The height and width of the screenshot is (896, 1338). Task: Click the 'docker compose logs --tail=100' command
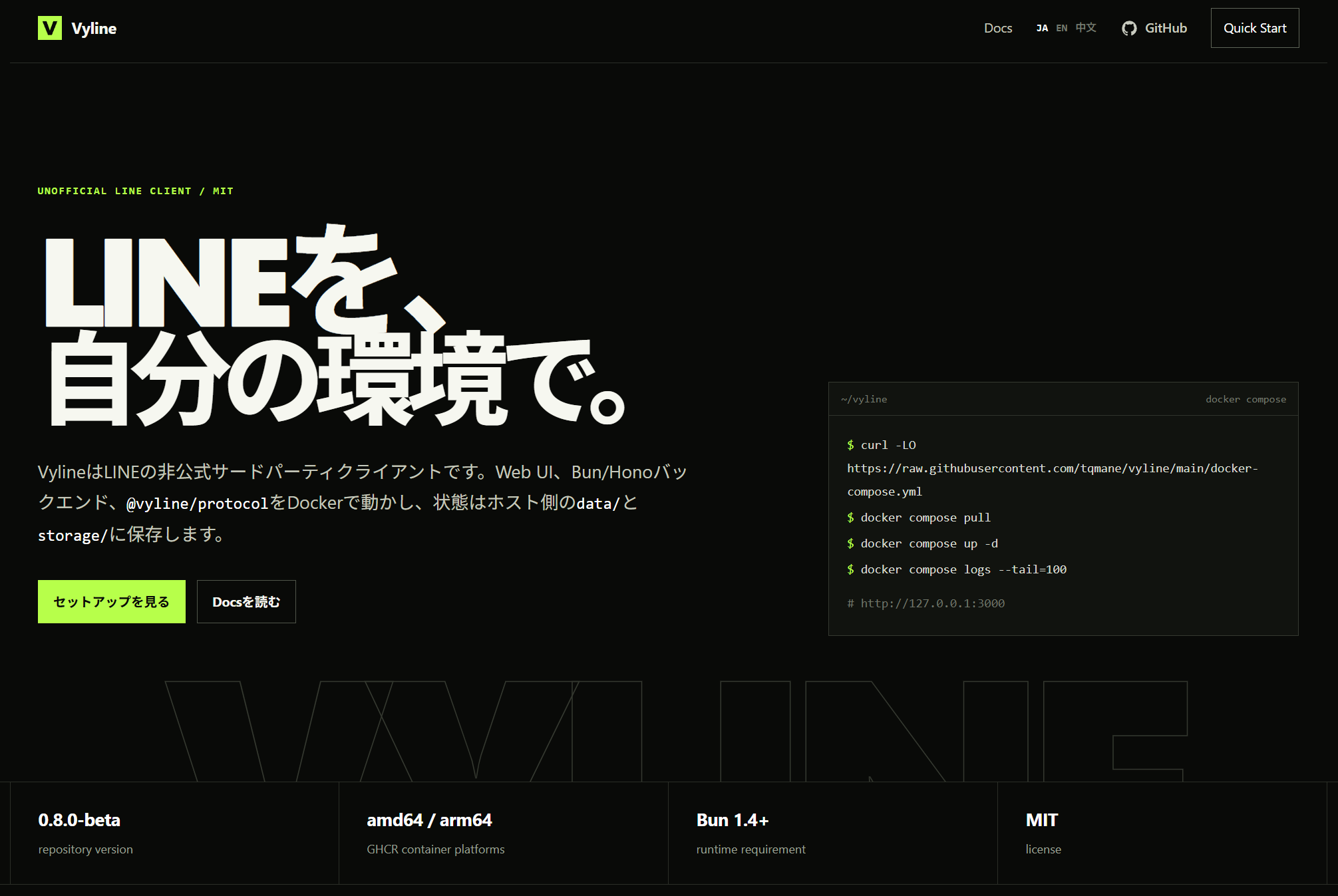(957, 569)
